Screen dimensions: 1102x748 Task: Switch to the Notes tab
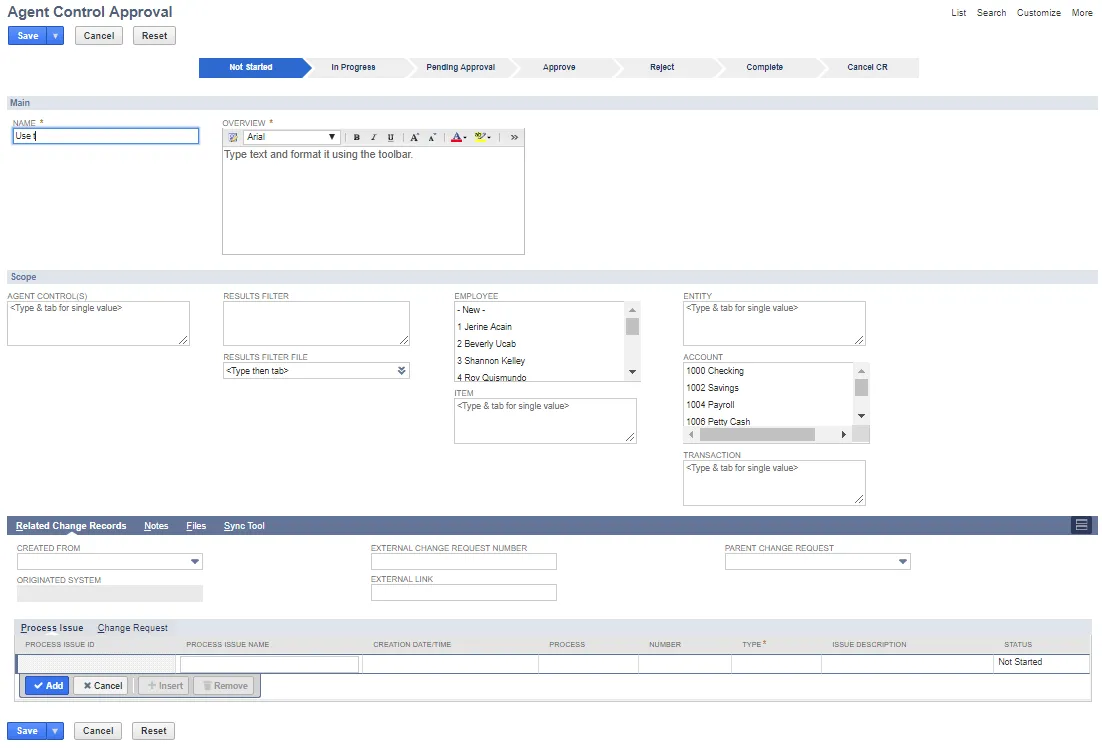(156, 526)
